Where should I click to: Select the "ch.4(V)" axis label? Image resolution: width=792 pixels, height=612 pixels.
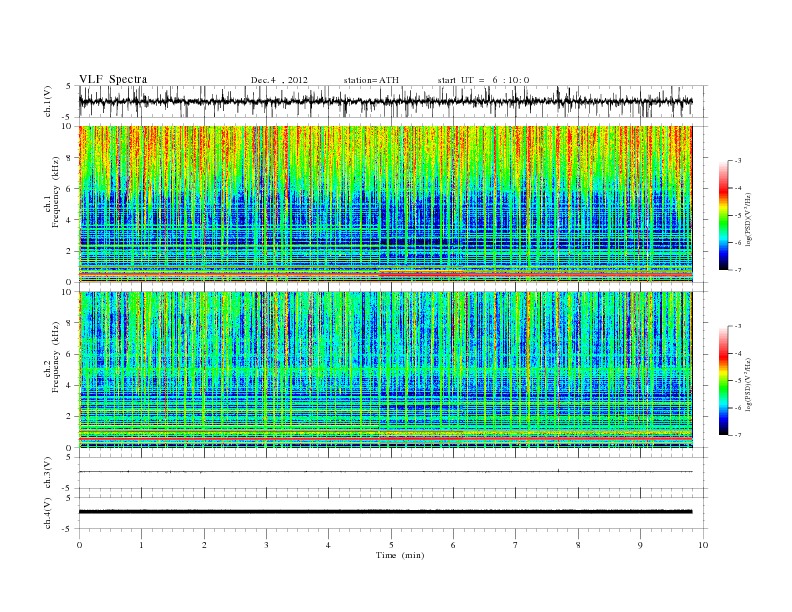coord(47,514)
